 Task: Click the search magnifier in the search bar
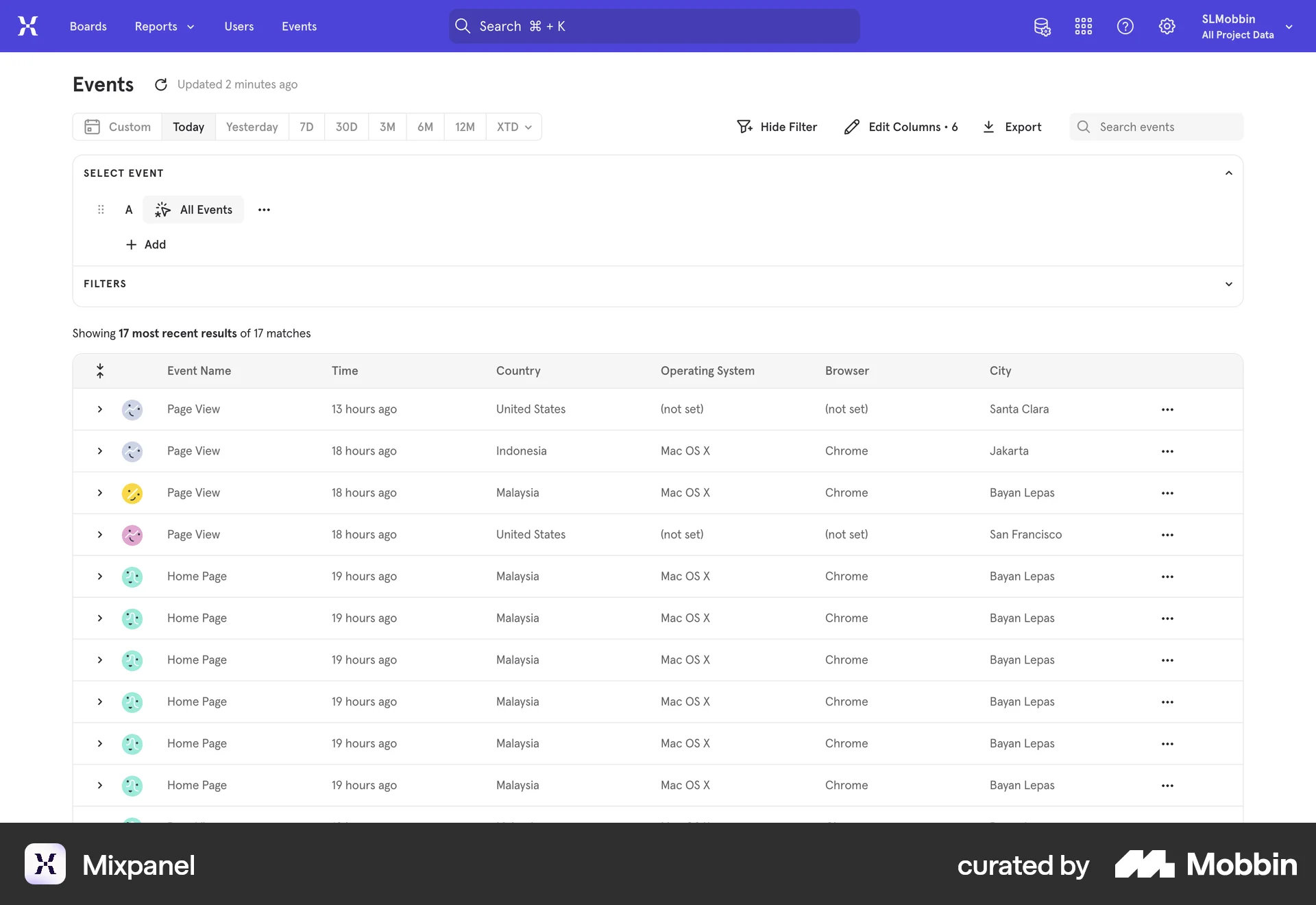tap(463, 26)
